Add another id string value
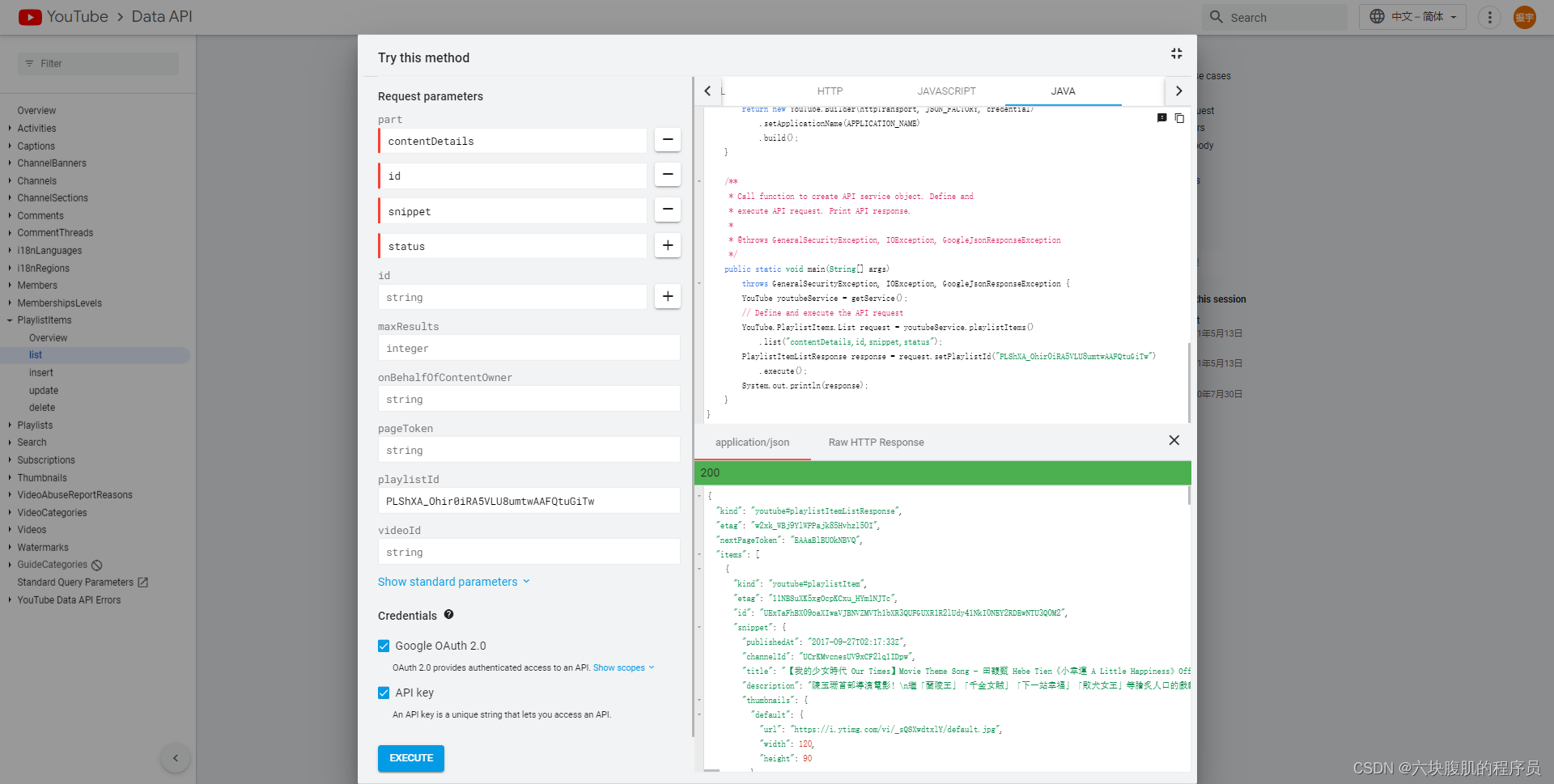Viewport: 1554px width, 784px height. pos(667,296)
